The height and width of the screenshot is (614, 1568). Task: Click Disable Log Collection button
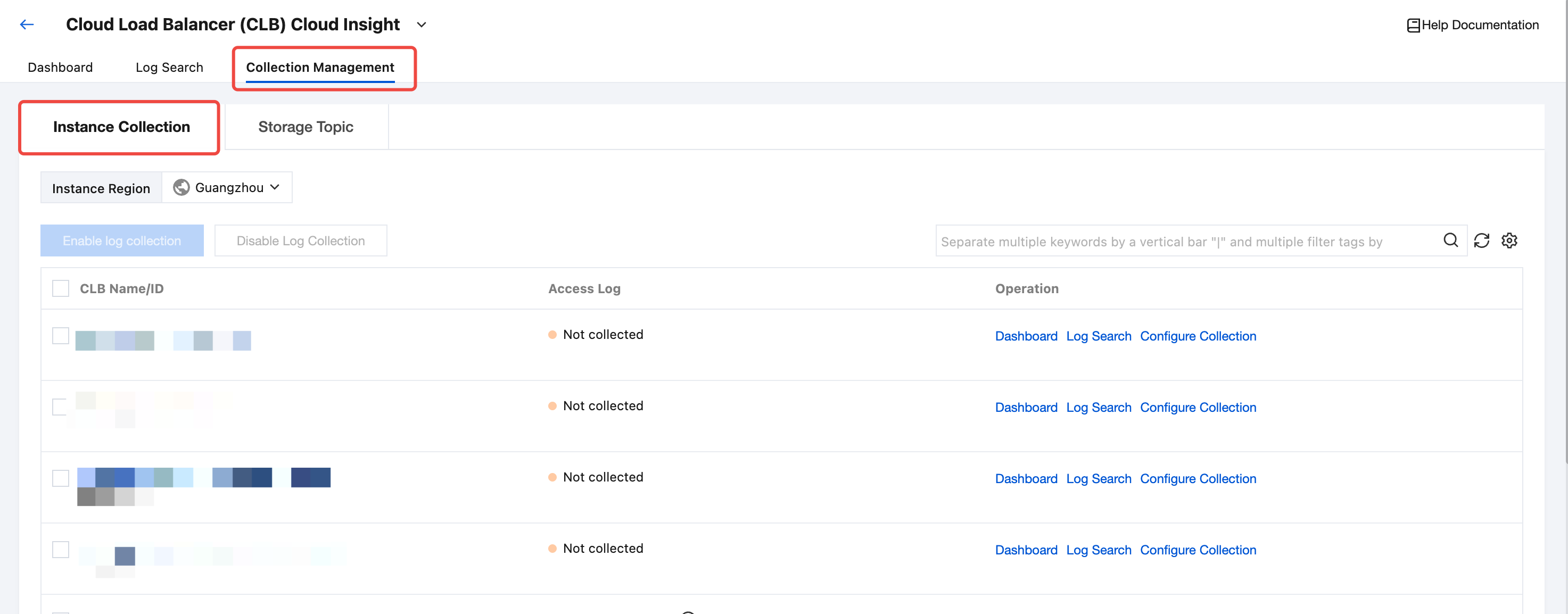(x=301, y=240)
